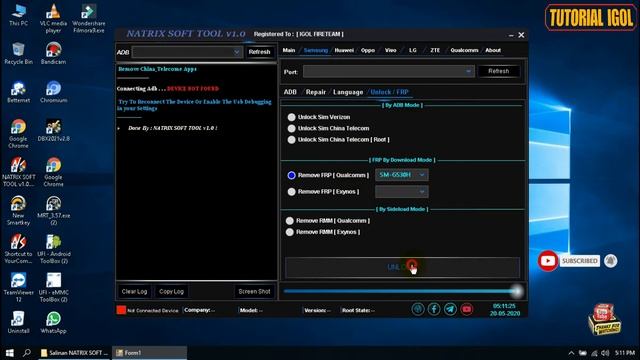
Task: Open the website globe icon in status bar
Action: pyautogui.click(x=418, y=309)
